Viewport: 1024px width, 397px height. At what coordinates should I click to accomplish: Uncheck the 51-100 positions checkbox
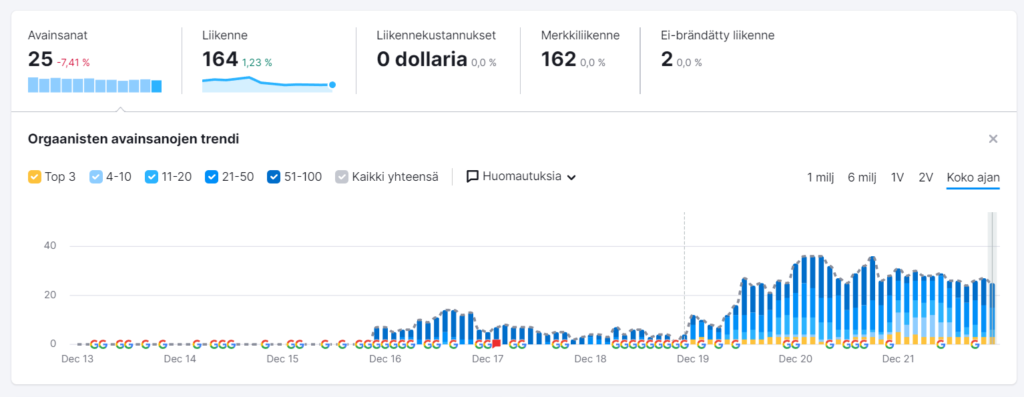pos(273,176)
